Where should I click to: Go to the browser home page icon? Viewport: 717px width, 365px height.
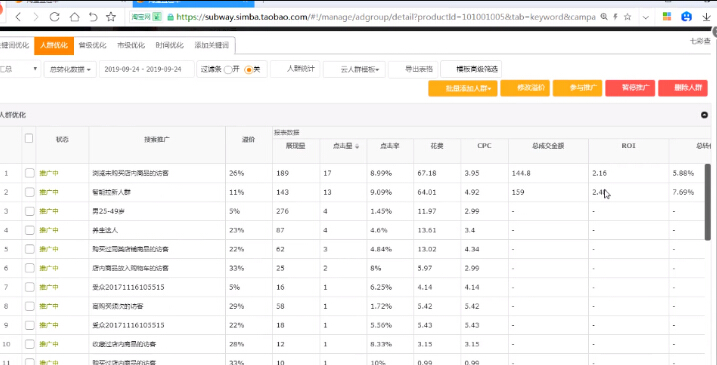[x=74, y=17]
